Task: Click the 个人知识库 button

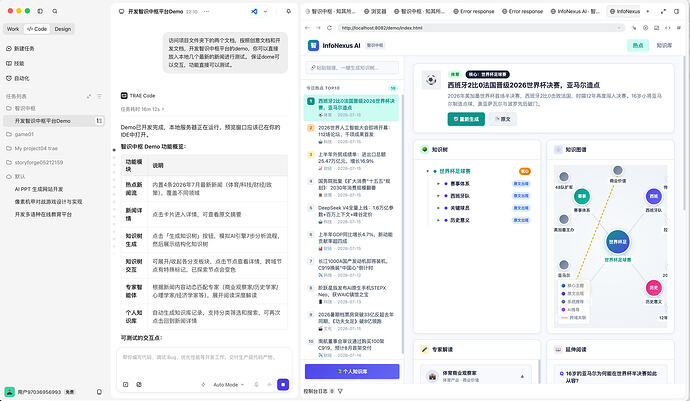Action: point(352,372)
